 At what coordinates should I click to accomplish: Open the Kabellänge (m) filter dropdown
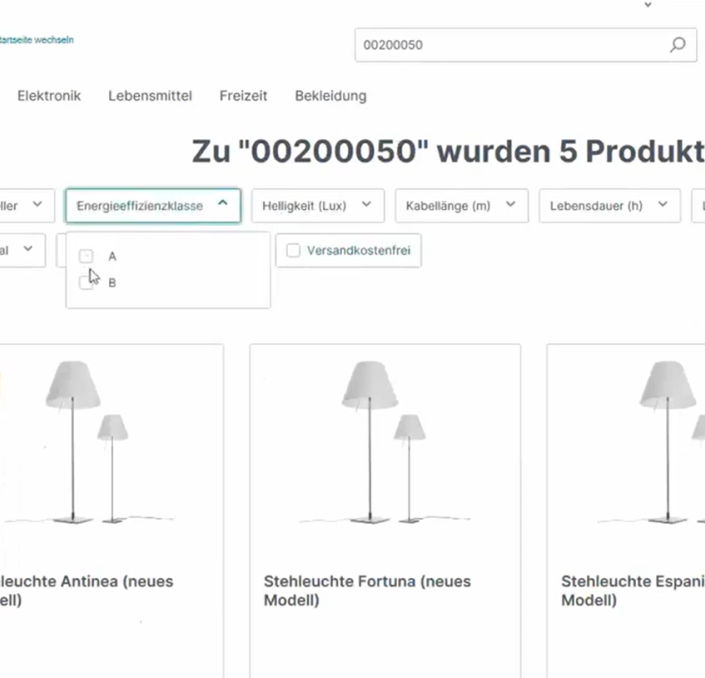tap(460, 206)
